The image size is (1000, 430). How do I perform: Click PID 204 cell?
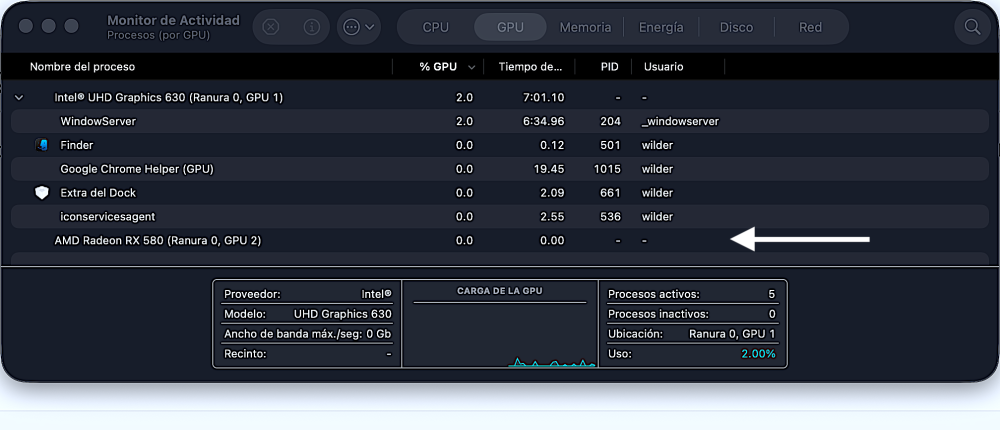point(611,121)
